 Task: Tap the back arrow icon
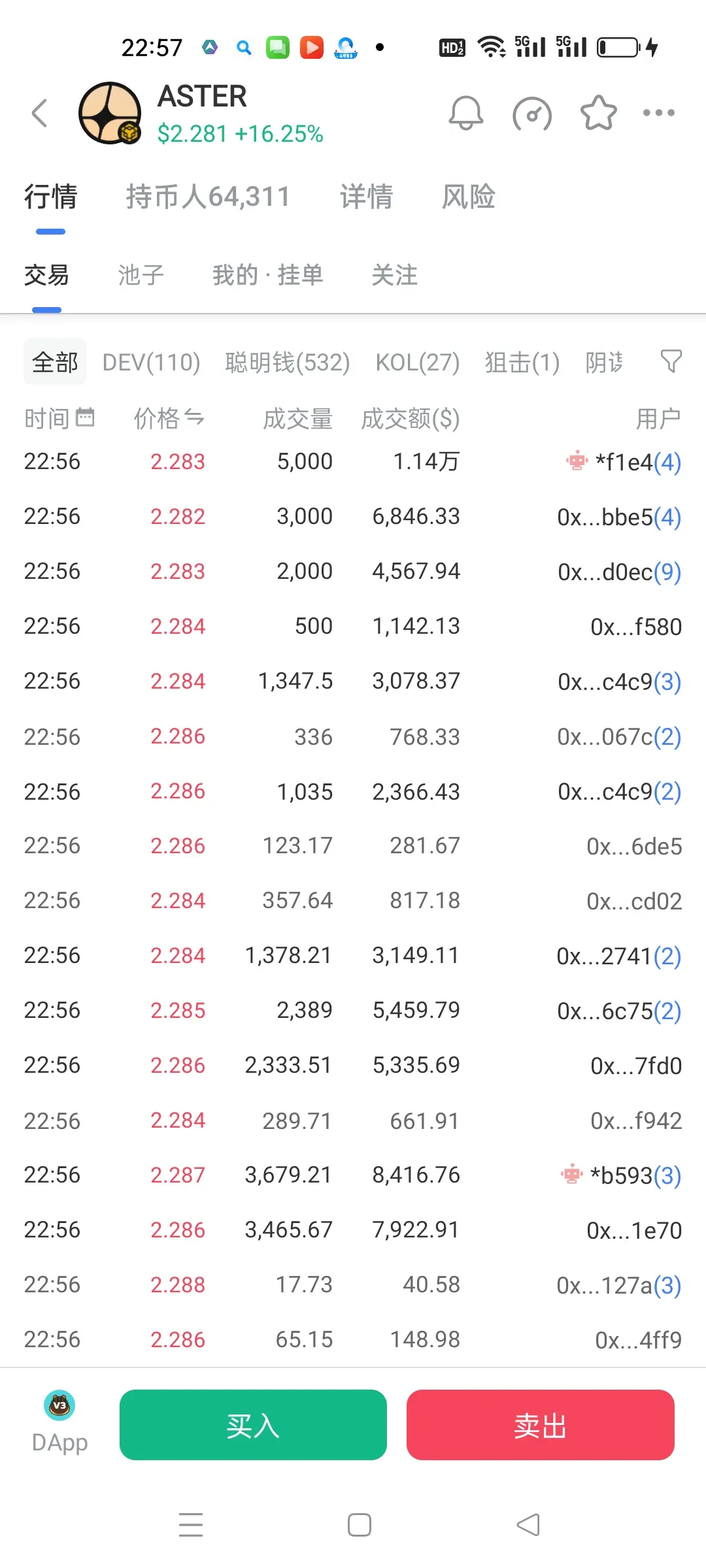coord(40,113)
